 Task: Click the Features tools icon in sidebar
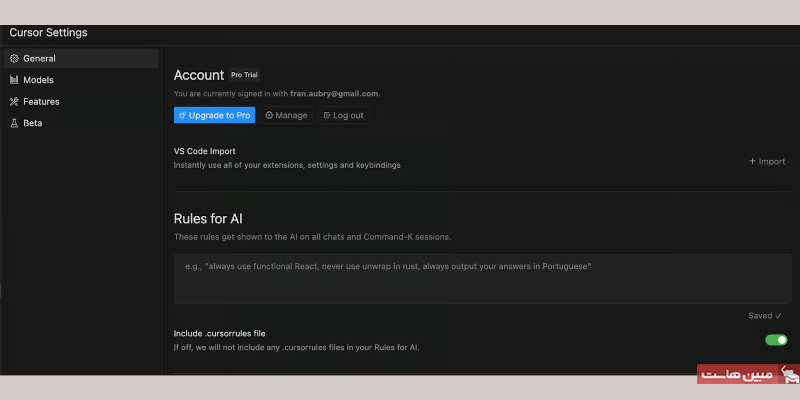[x=14, y=102]
